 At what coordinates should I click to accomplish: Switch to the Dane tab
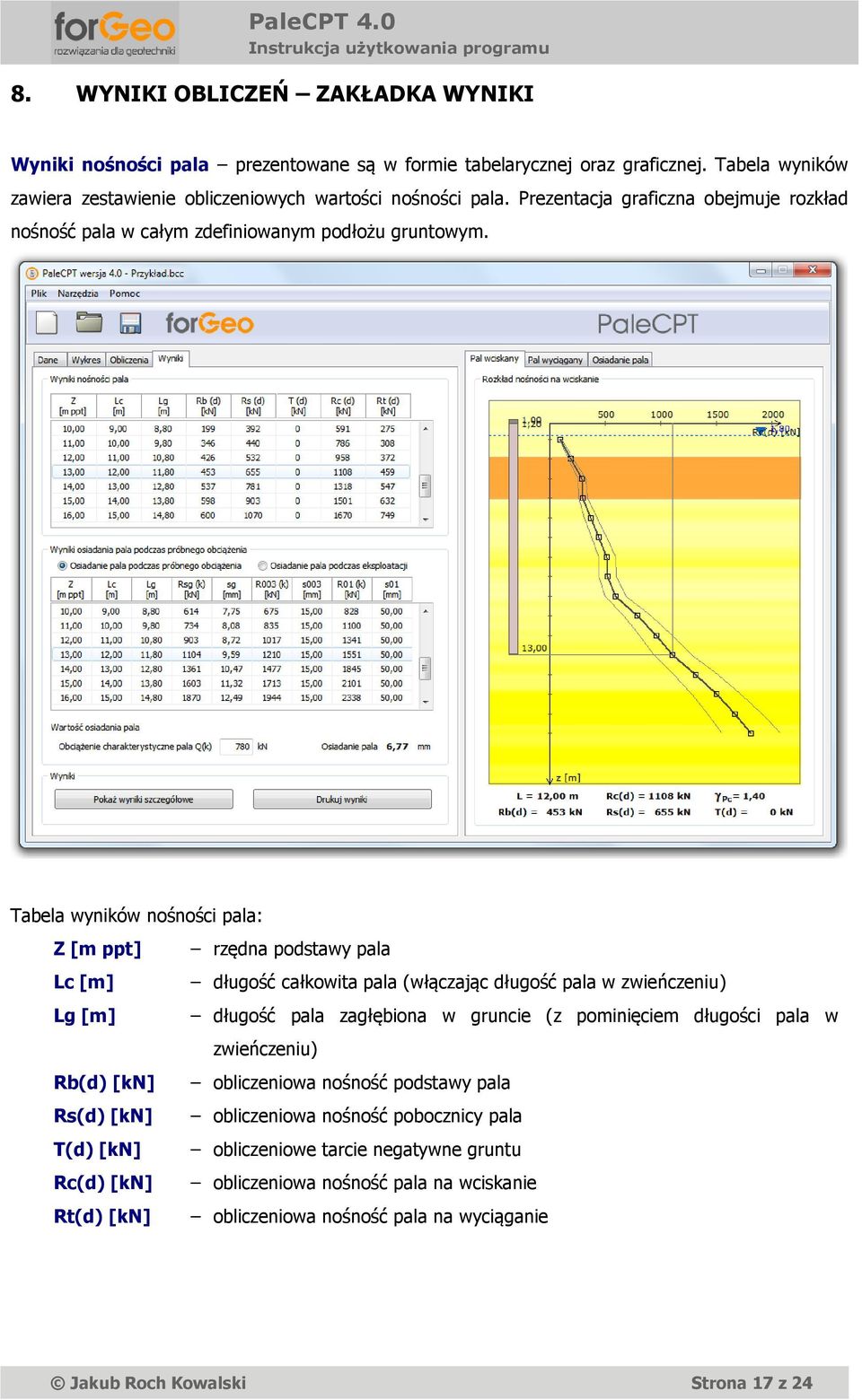48,360
